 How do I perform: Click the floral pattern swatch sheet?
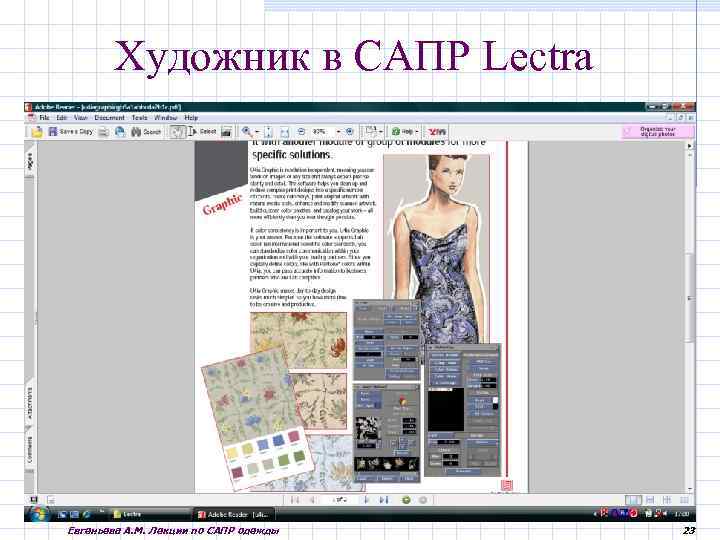click(257, 417)
